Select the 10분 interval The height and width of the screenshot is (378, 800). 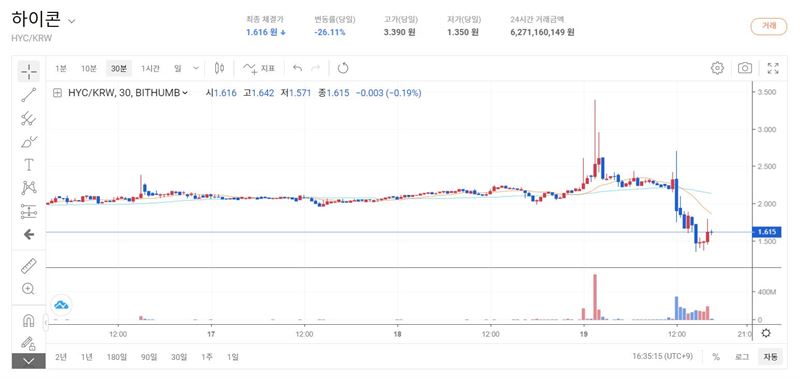point(88,68)
